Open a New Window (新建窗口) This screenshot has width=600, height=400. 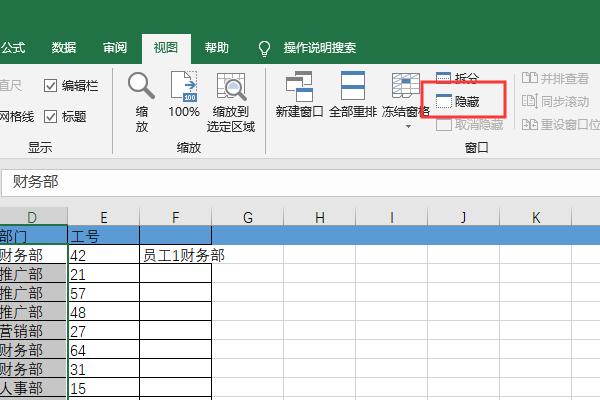299,95
